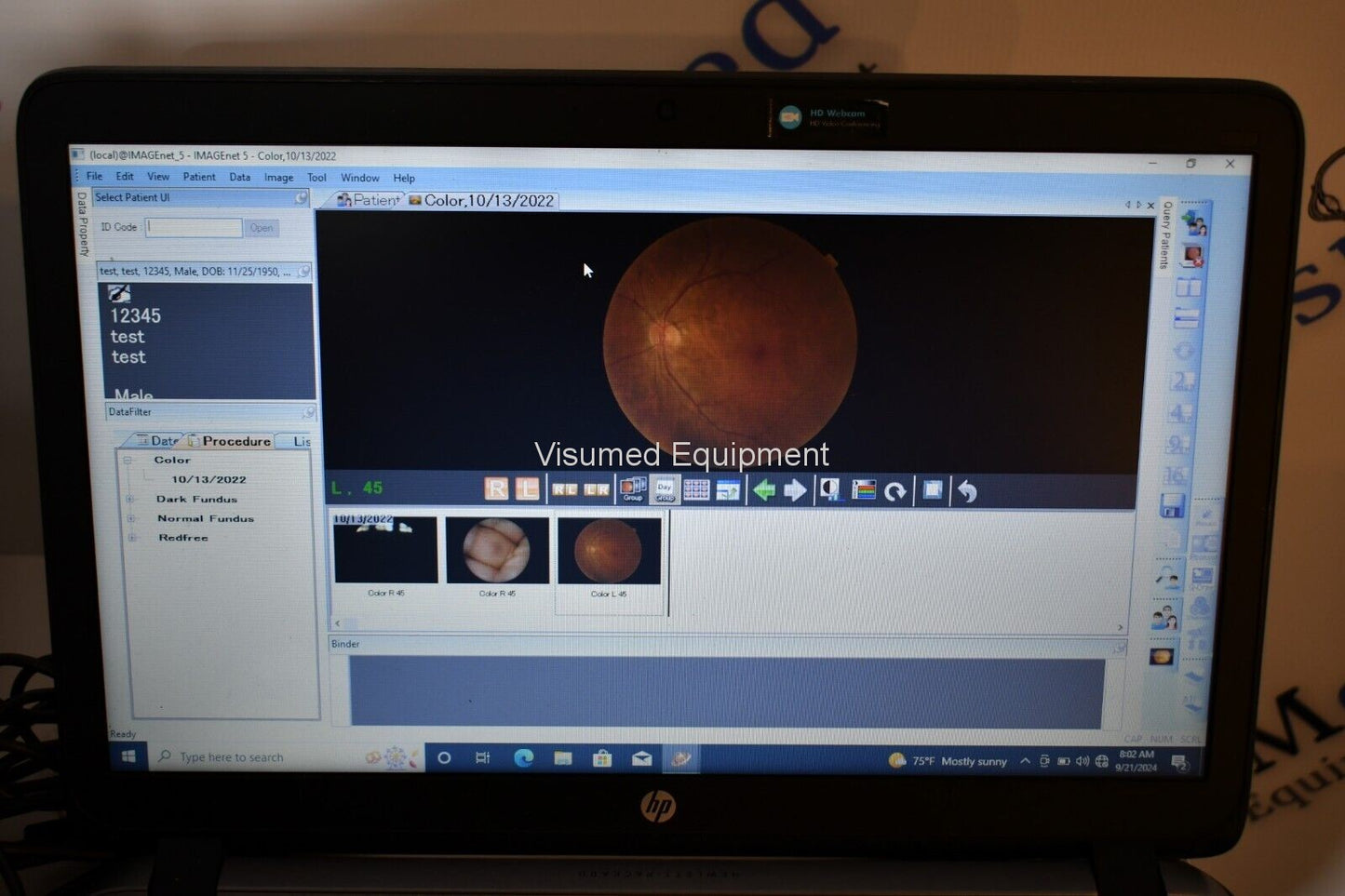Select the left eye L filter icon
Screen dimensions: 1345x896
pyautogui.click(x=528, y=488)
